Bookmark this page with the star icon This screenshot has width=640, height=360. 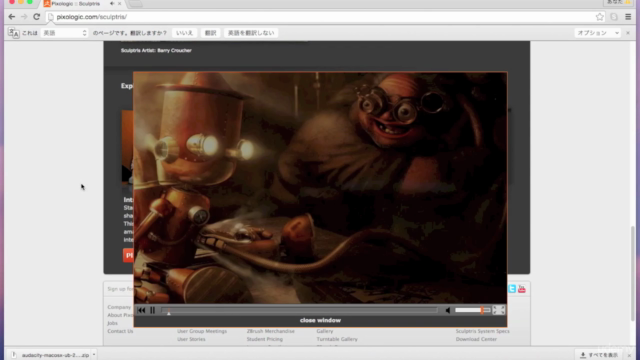tap(599, 17)
